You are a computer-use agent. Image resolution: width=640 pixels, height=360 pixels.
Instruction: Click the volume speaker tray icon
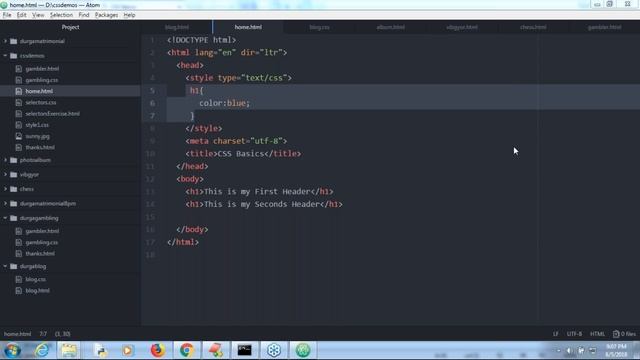569,351
